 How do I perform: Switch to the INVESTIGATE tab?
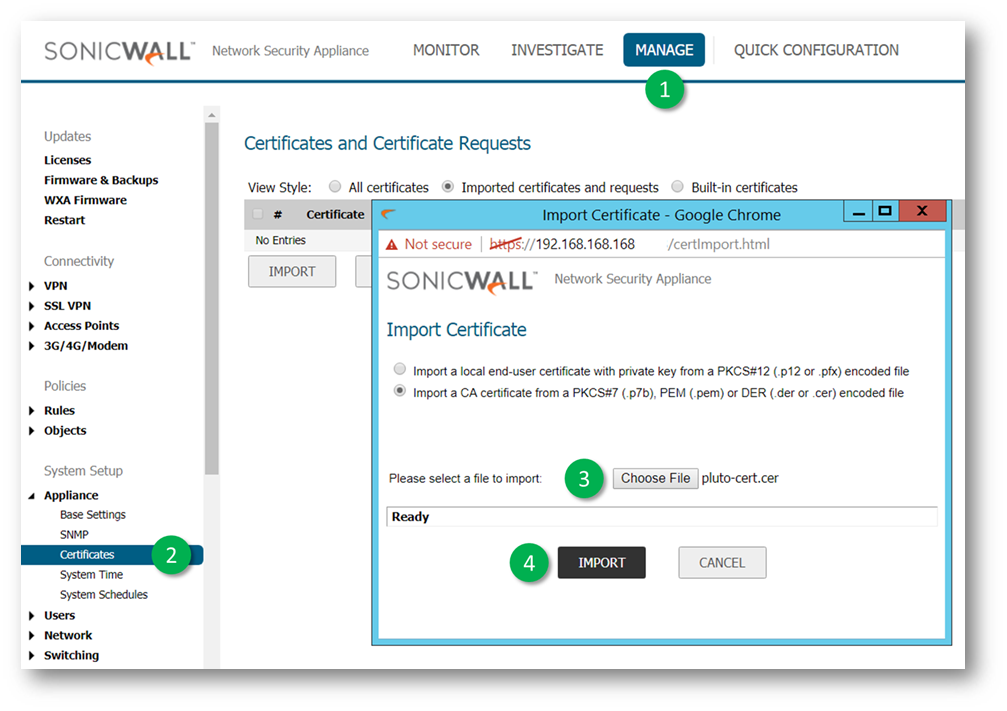click(x=557, y=50)
